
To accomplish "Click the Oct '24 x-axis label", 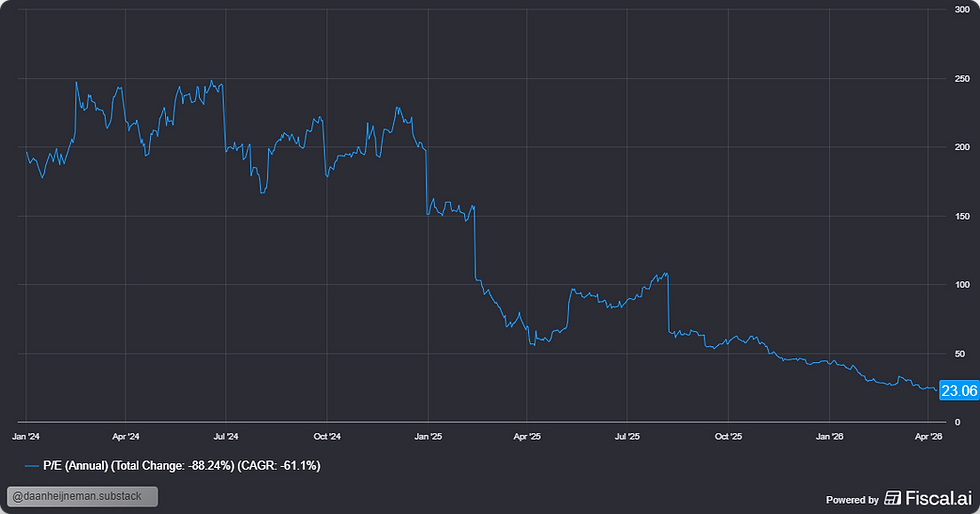I will 327,436.
